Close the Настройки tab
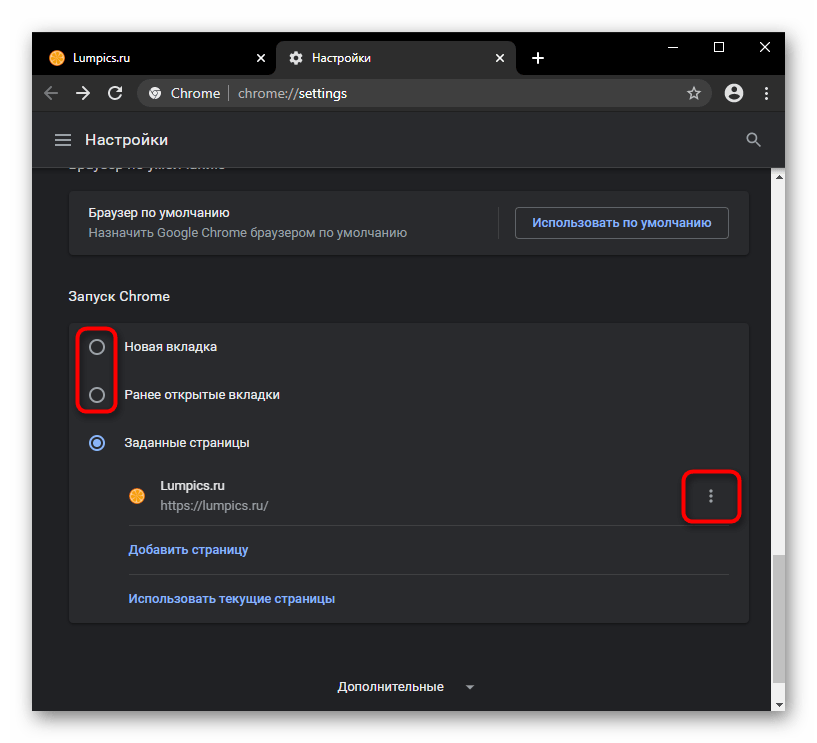This screenshot has width=817, height=743. [501, 58]
